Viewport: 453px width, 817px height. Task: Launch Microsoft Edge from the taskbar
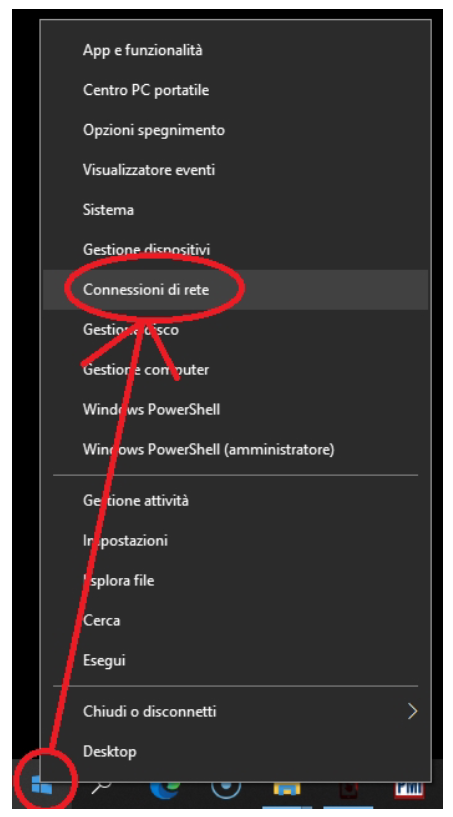(x=165, y=788)
